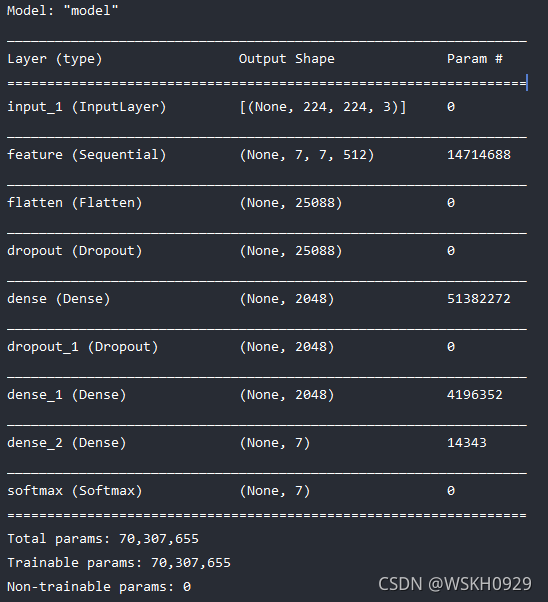This screenshot has height=602, width=548.
Task: Click the '[(None, 224, 224, 3)]' output shape
Action: click(x=323, y=107)
